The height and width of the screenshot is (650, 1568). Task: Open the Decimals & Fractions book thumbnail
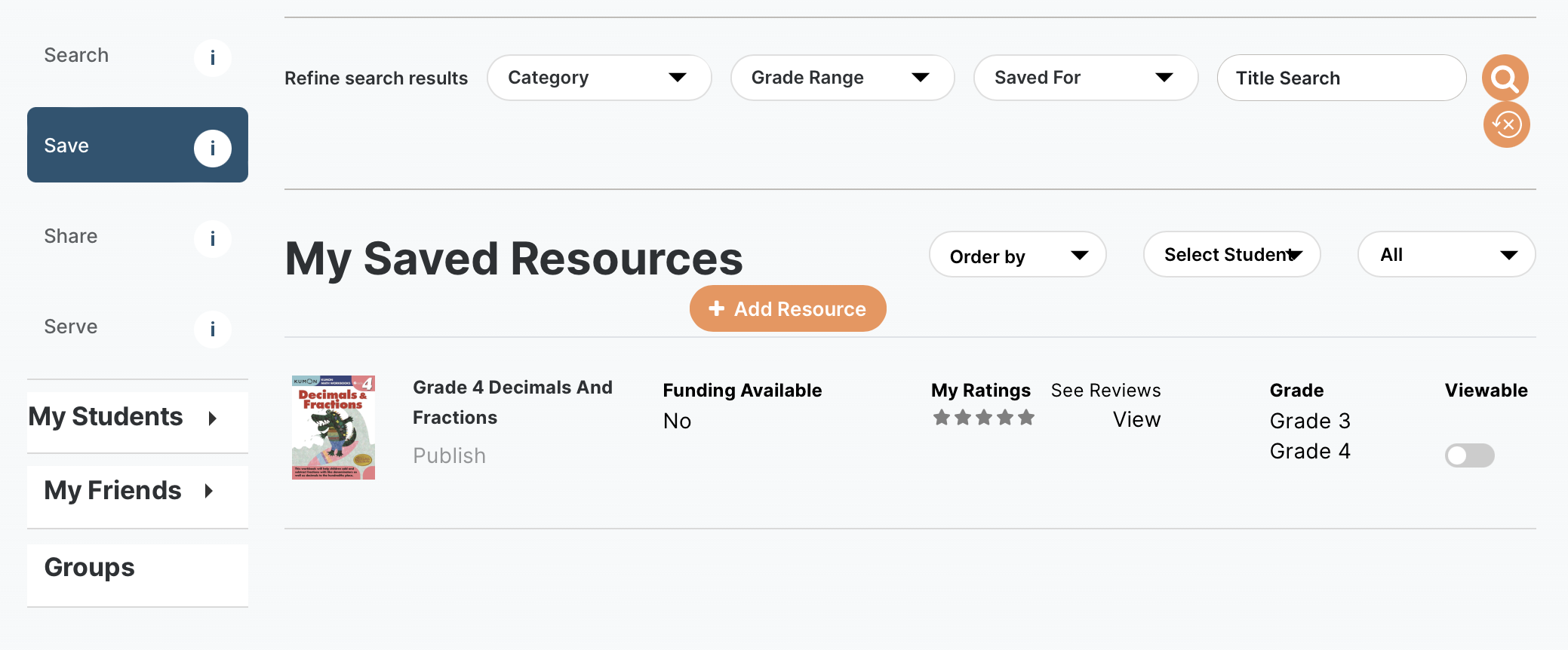pyautogui.click(x=334, y=428)
